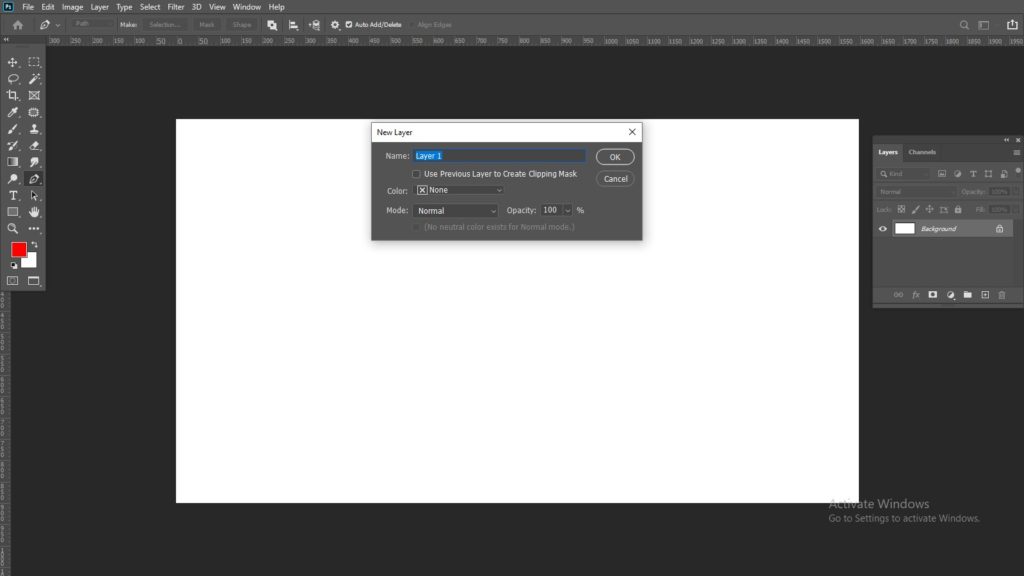Open the Path Alignment options
This screenshot has width=1024, height=576.
click(x=293, y=25)
